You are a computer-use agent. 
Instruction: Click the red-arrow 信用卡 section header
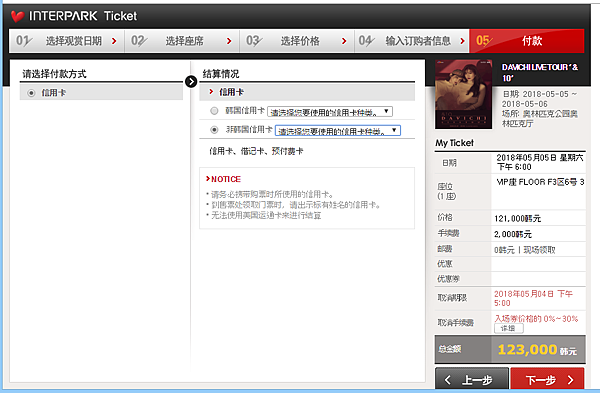tap(307, 92)
